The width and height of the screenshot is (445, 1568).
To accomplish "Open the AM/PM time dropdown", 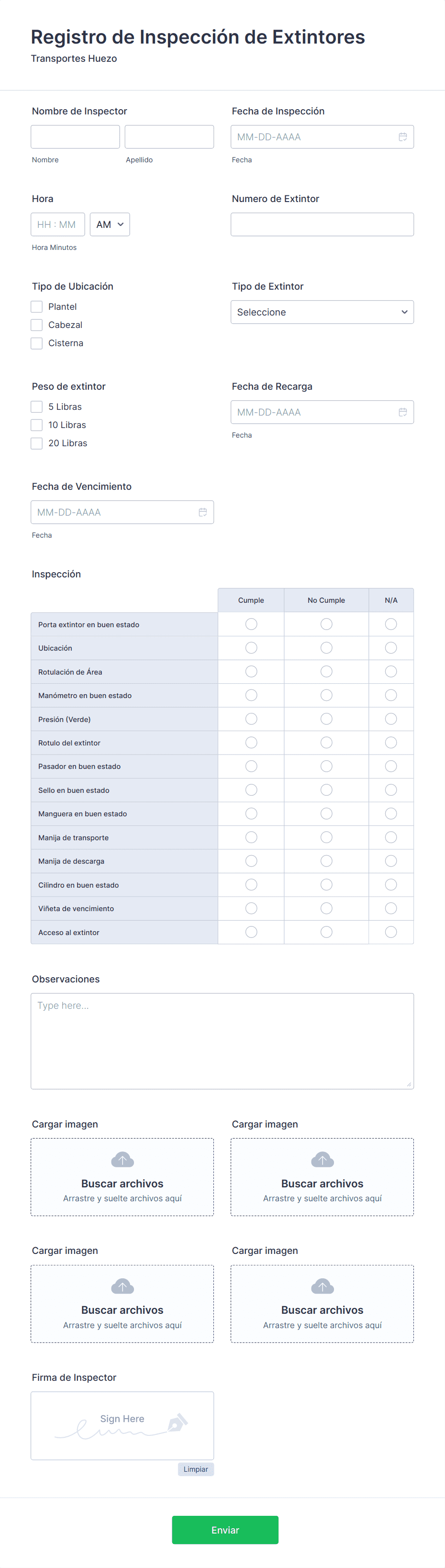I will [110, 225].
